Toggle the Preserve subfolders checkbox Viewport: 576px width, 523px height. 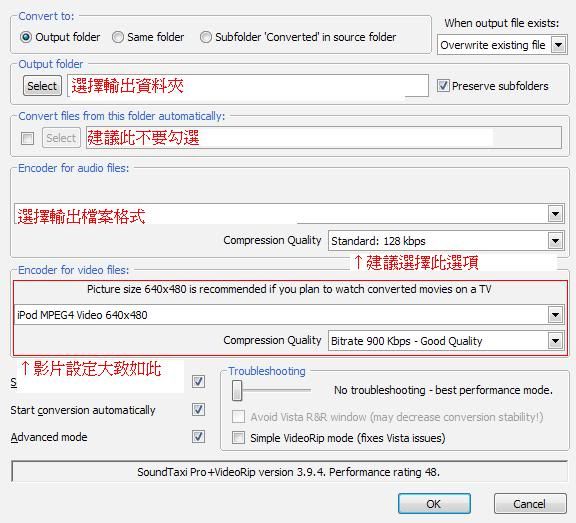(x=443, y=86)
